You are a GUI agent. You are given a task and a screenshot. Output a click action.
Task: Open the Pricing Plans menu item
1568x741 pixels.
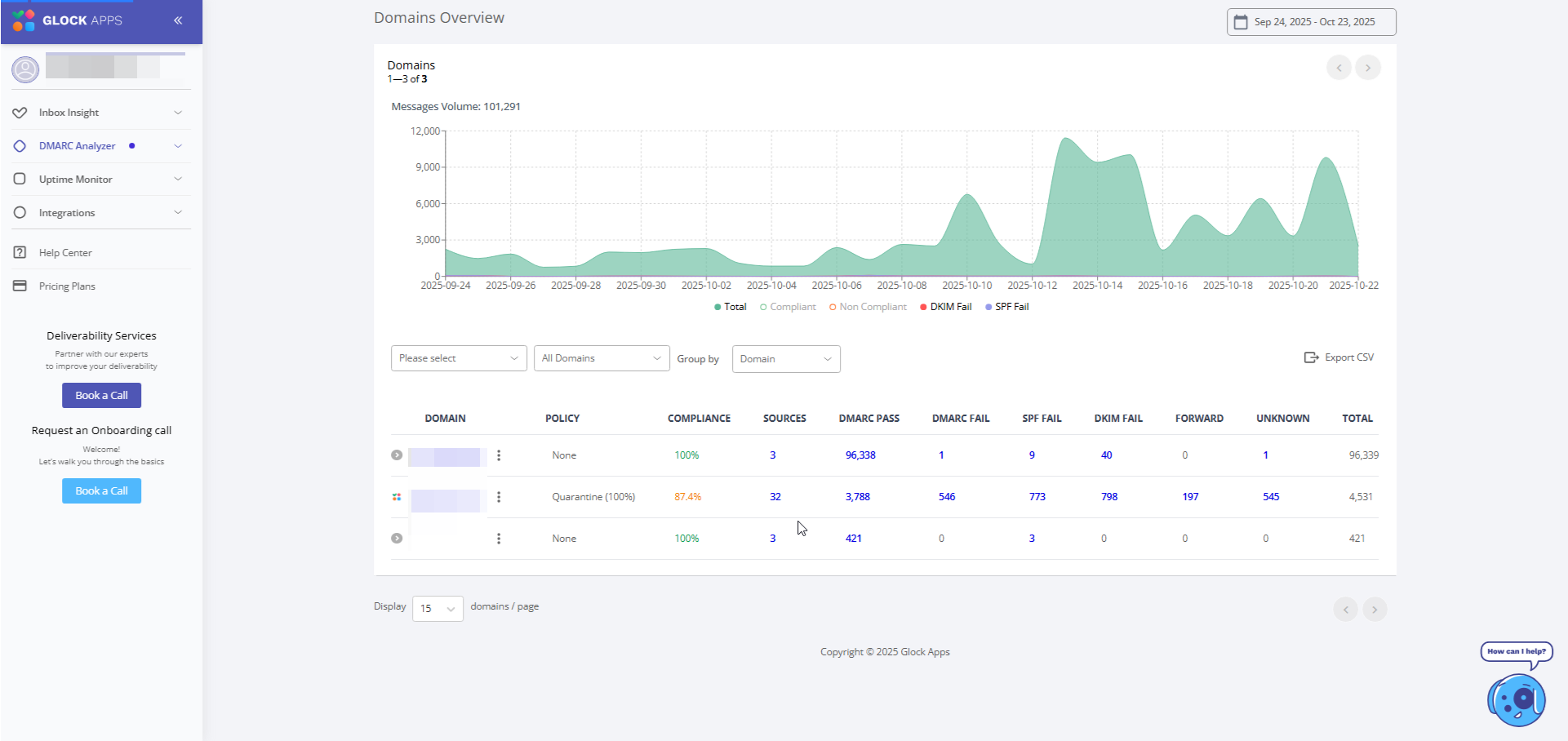pos(67,286)
